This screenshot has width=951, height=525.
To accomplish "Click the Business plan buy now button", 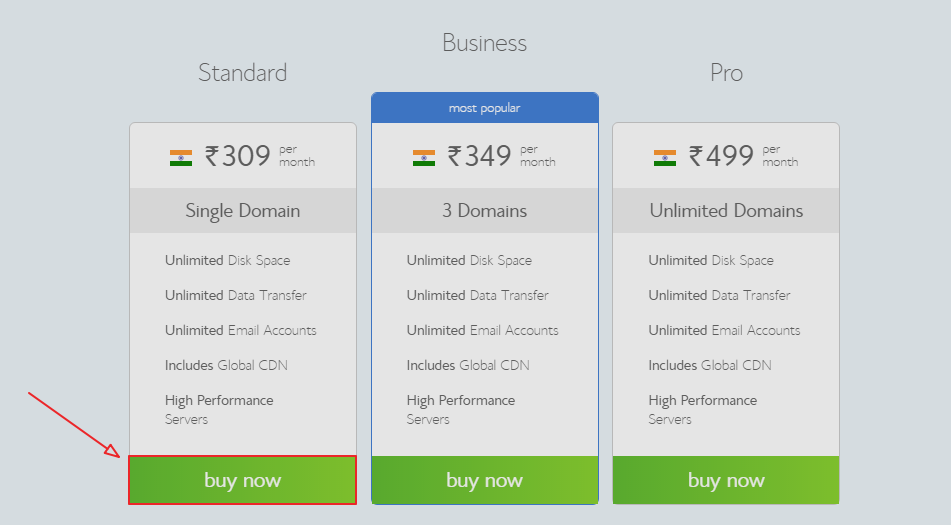I will click(485, 480).
